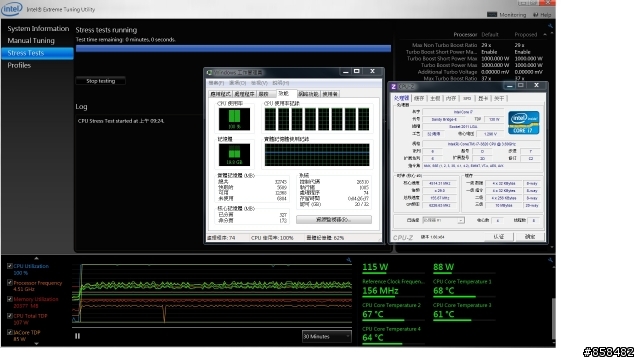640x360 pixels.
Task: Toggle the IACore TDP checkbox
Action: pos(9,332)
